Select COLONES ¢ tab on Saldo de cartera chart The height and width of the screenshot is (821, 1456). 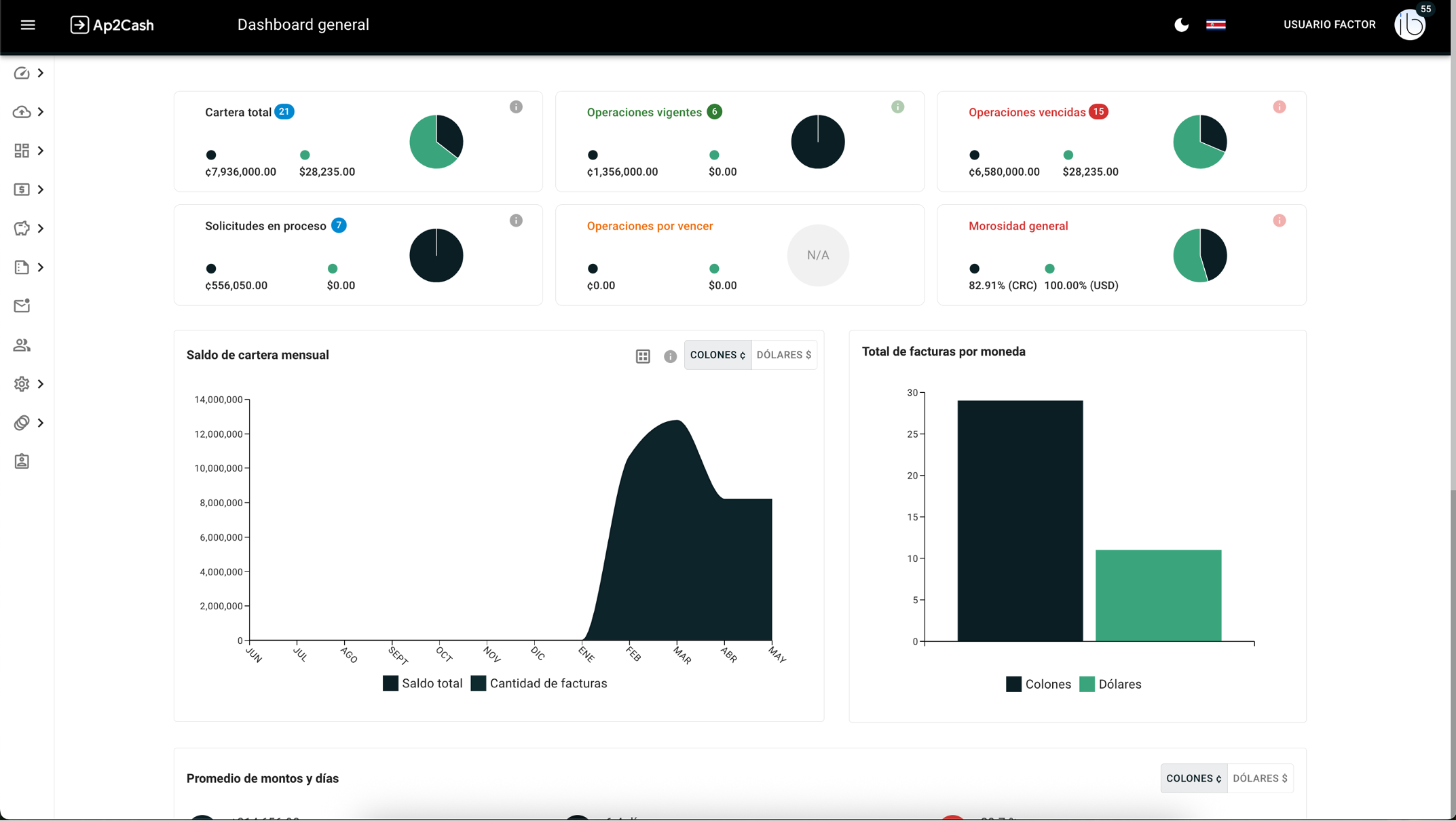717,355
